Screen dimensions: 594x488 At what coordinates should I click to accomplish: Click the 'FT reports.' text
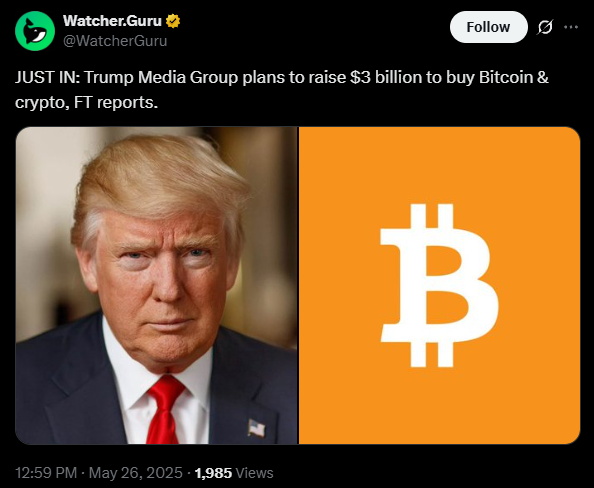coord(116,102)
